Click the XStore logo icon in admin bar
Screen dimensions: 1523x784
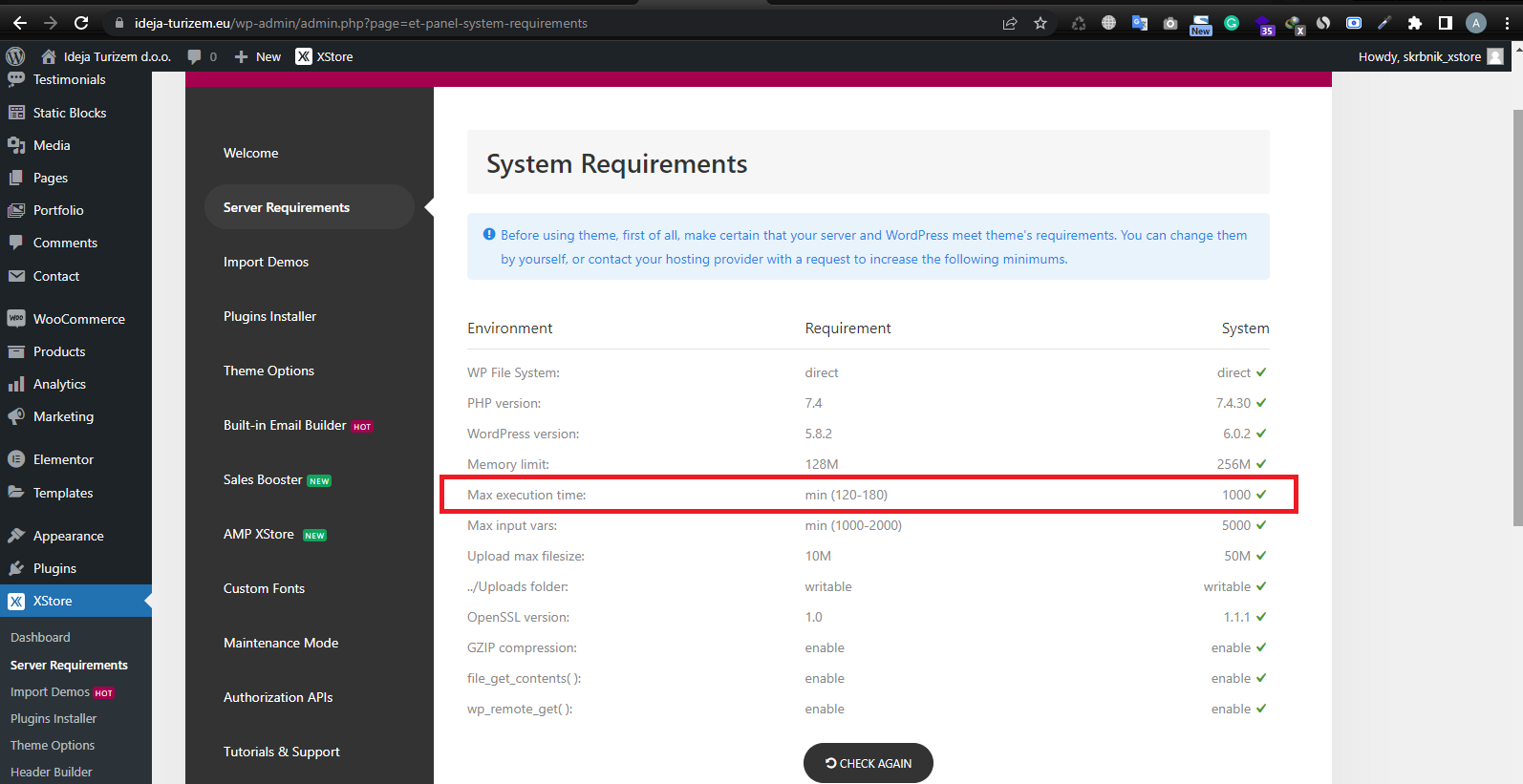click(304, 56)
